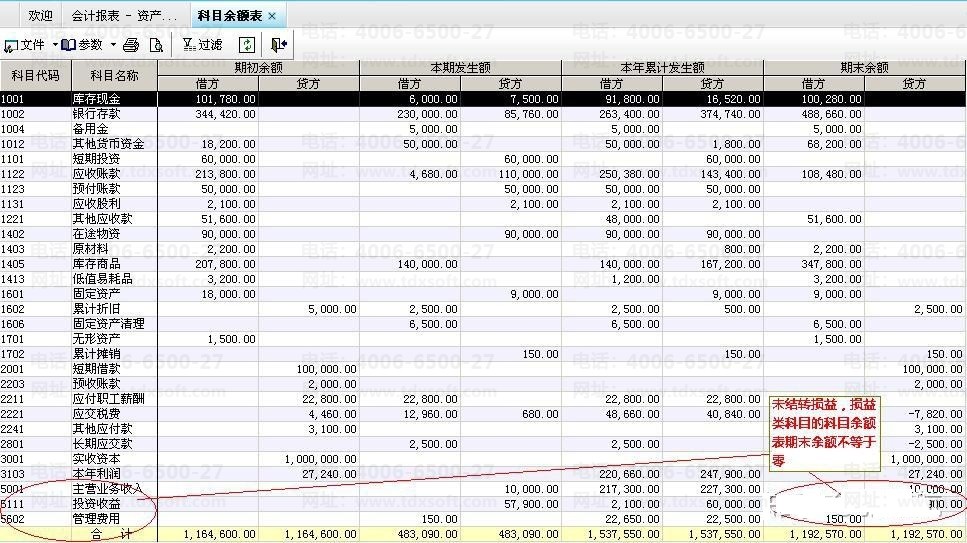Switch to the 会计报表 - 资产 tab
Viewport: 967px width, 543px height.
tap(123, 16)
